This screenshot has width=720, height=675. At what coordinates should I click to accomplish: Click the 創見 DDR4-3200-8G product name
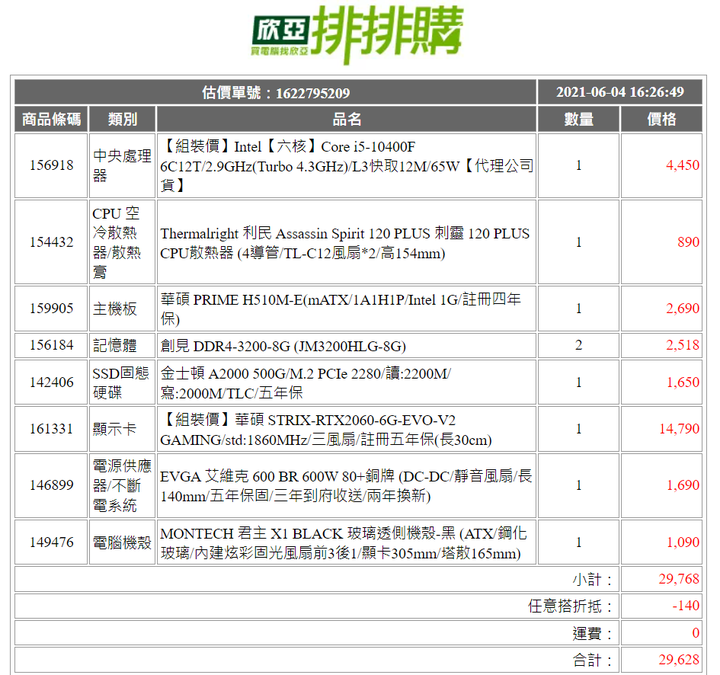283,346
